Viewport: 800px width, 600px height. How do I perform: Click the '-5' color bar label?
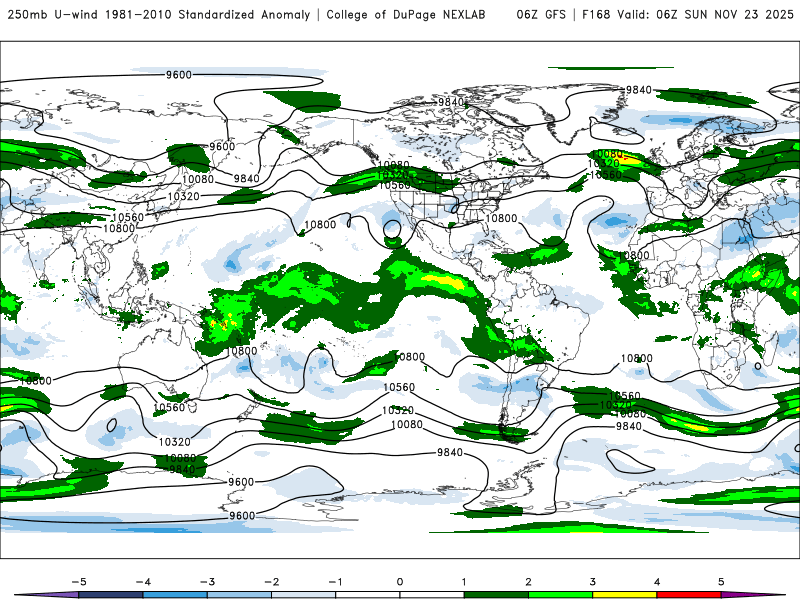pyautogui.click(x=79, y=582)
